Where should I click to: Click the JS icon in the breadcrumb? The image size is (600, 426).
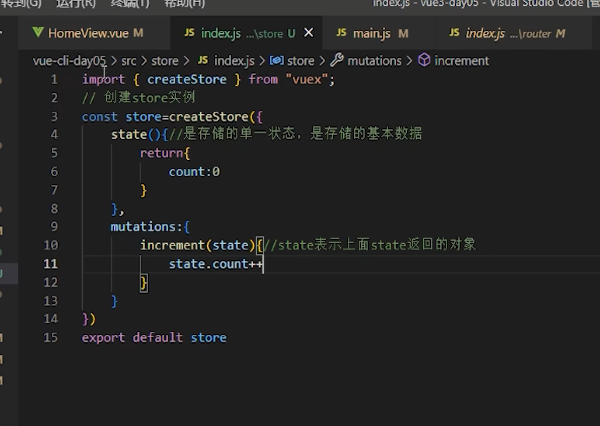203,60
